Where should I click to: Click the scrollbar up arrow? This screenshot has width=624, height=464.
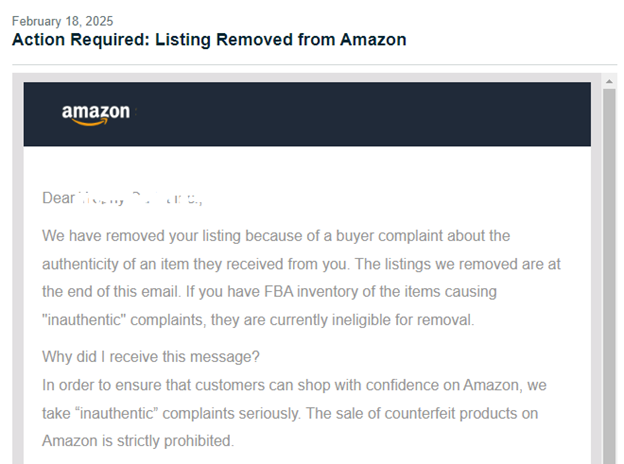[609, 82]
